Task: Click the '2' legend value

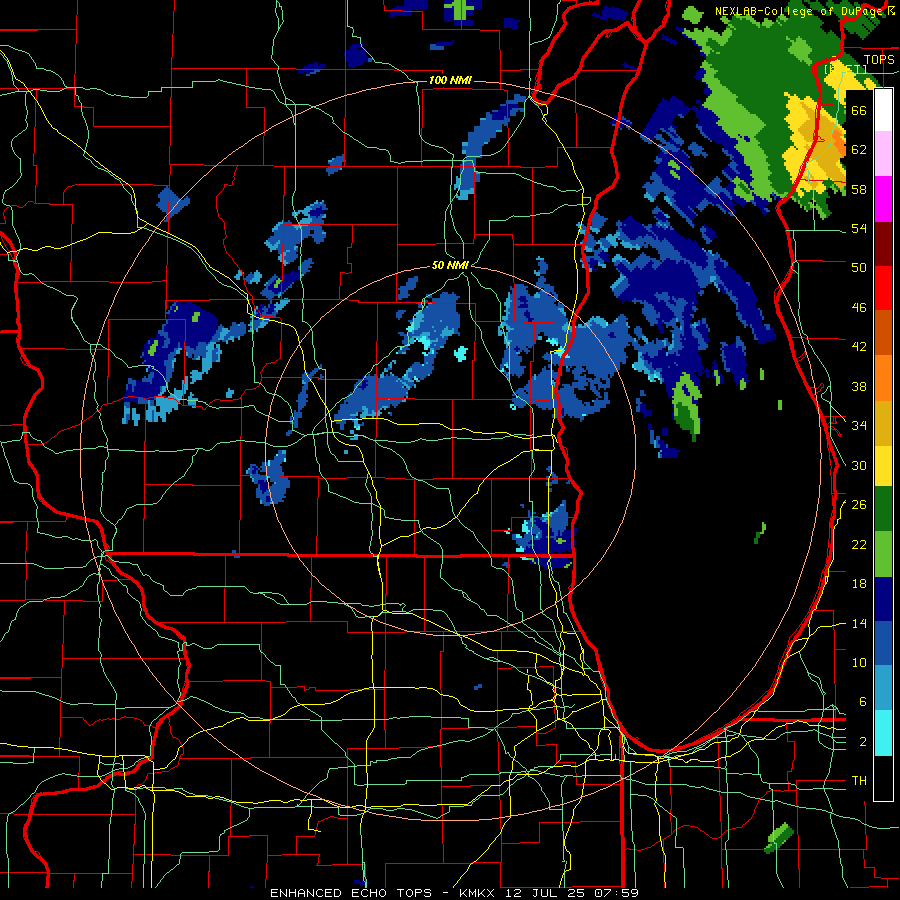Action: 863,742
